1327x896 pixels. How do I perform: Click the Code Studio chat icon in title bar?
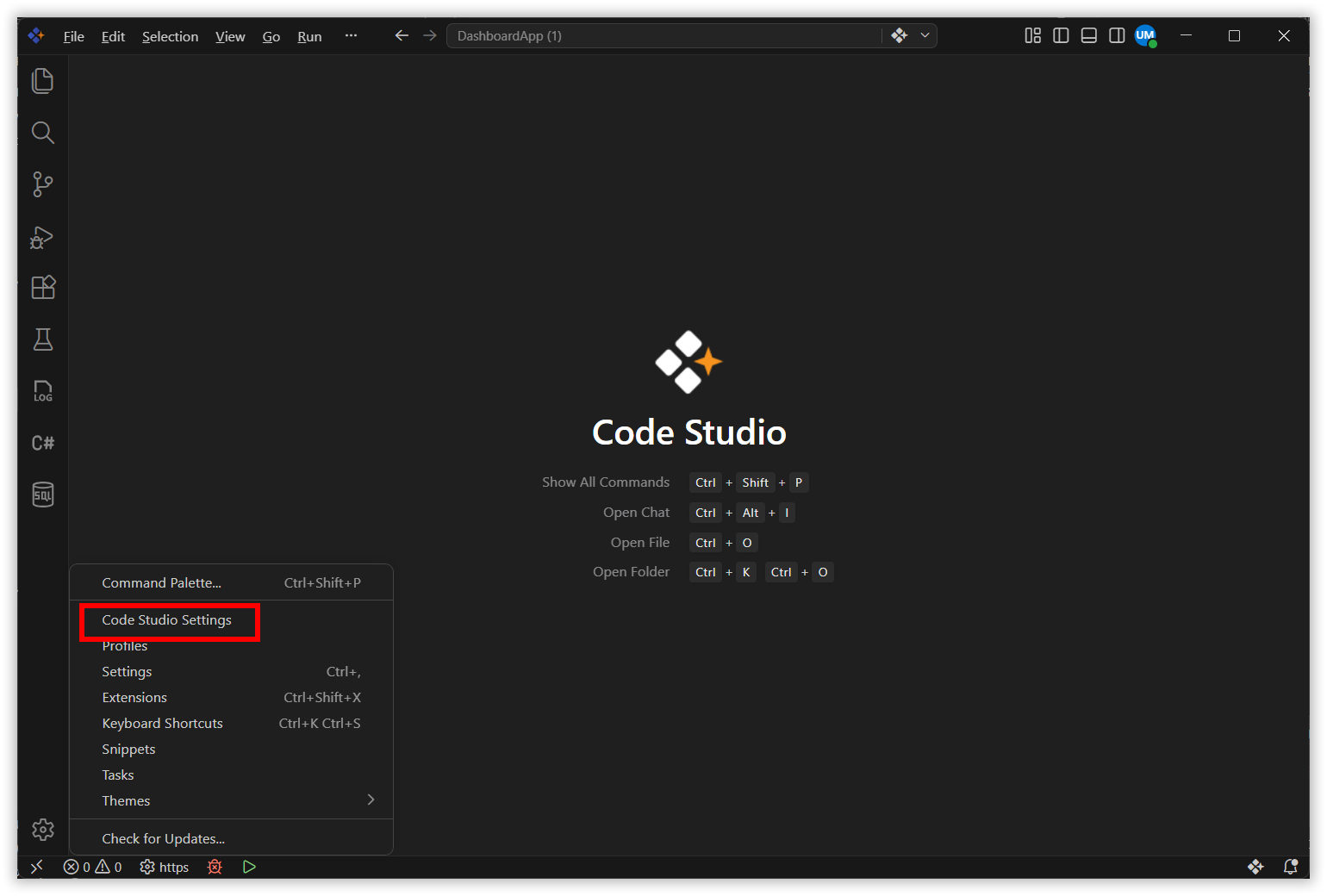pyautogui.click(x=899, y=35)
